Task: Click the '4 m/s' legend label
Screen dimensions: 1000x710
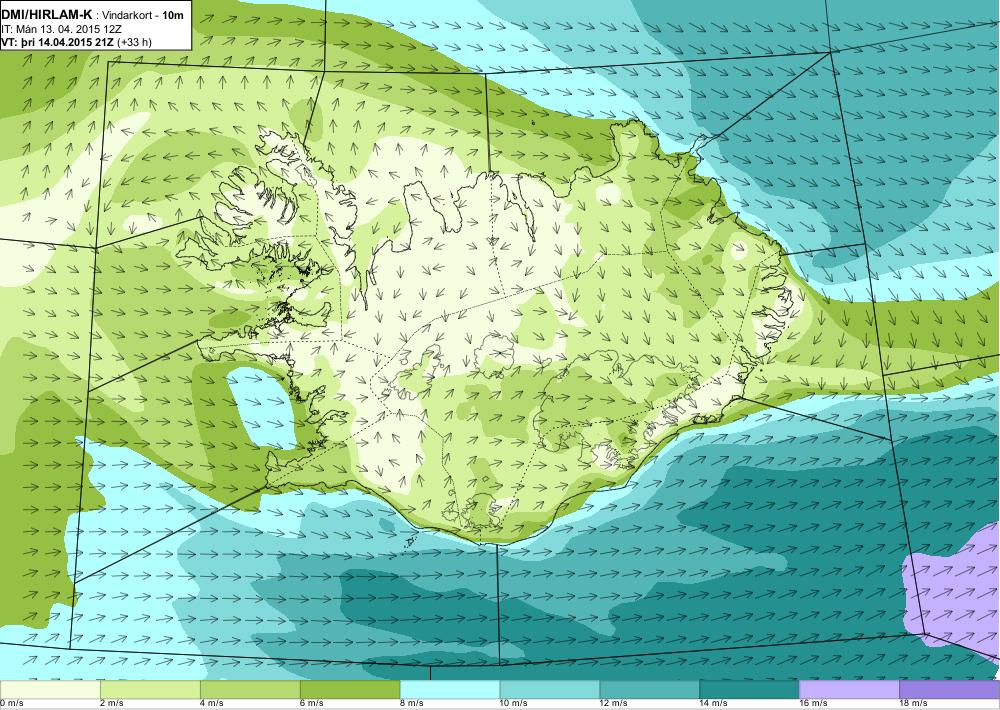Action: (x=212, y=703)
